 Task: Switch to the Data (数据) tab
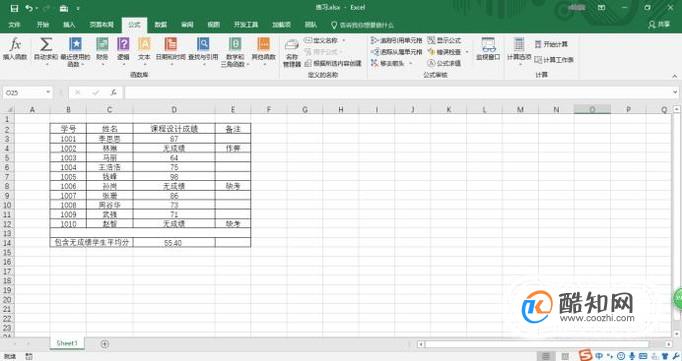coord(161,25)
